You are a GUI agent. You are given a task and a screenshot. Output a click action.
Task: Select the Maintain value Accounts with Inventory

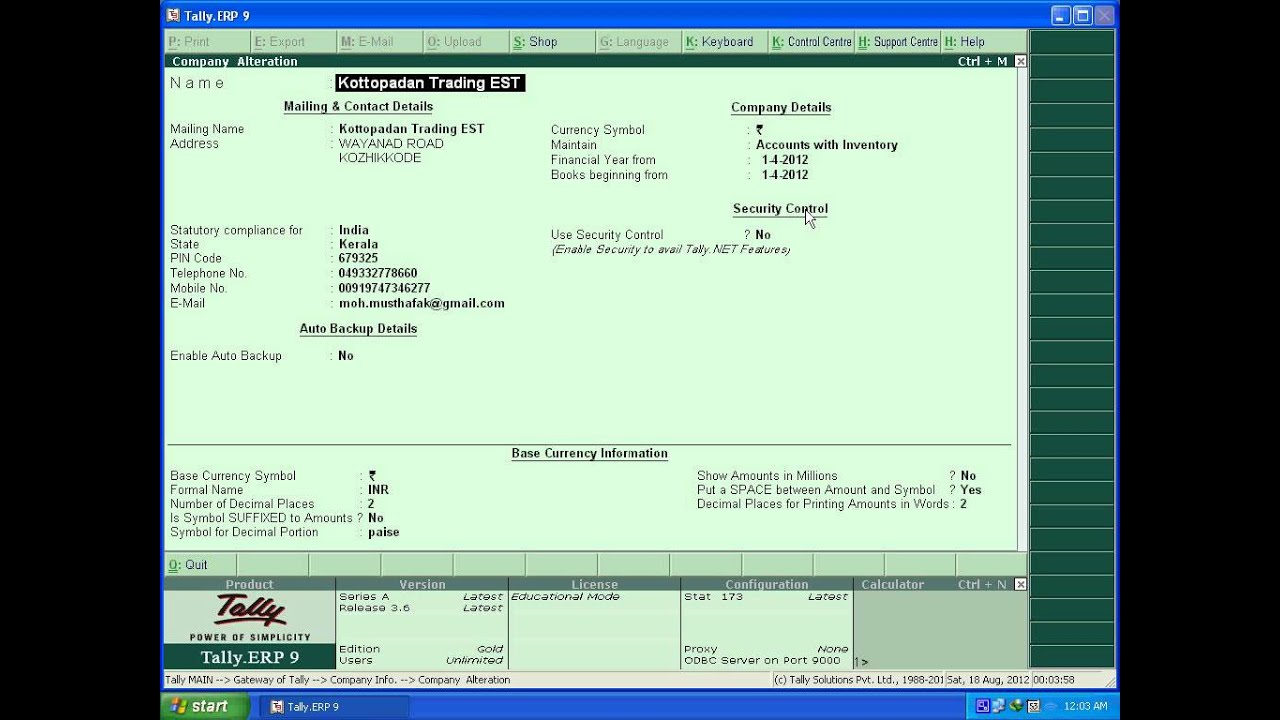click(827, 145)
